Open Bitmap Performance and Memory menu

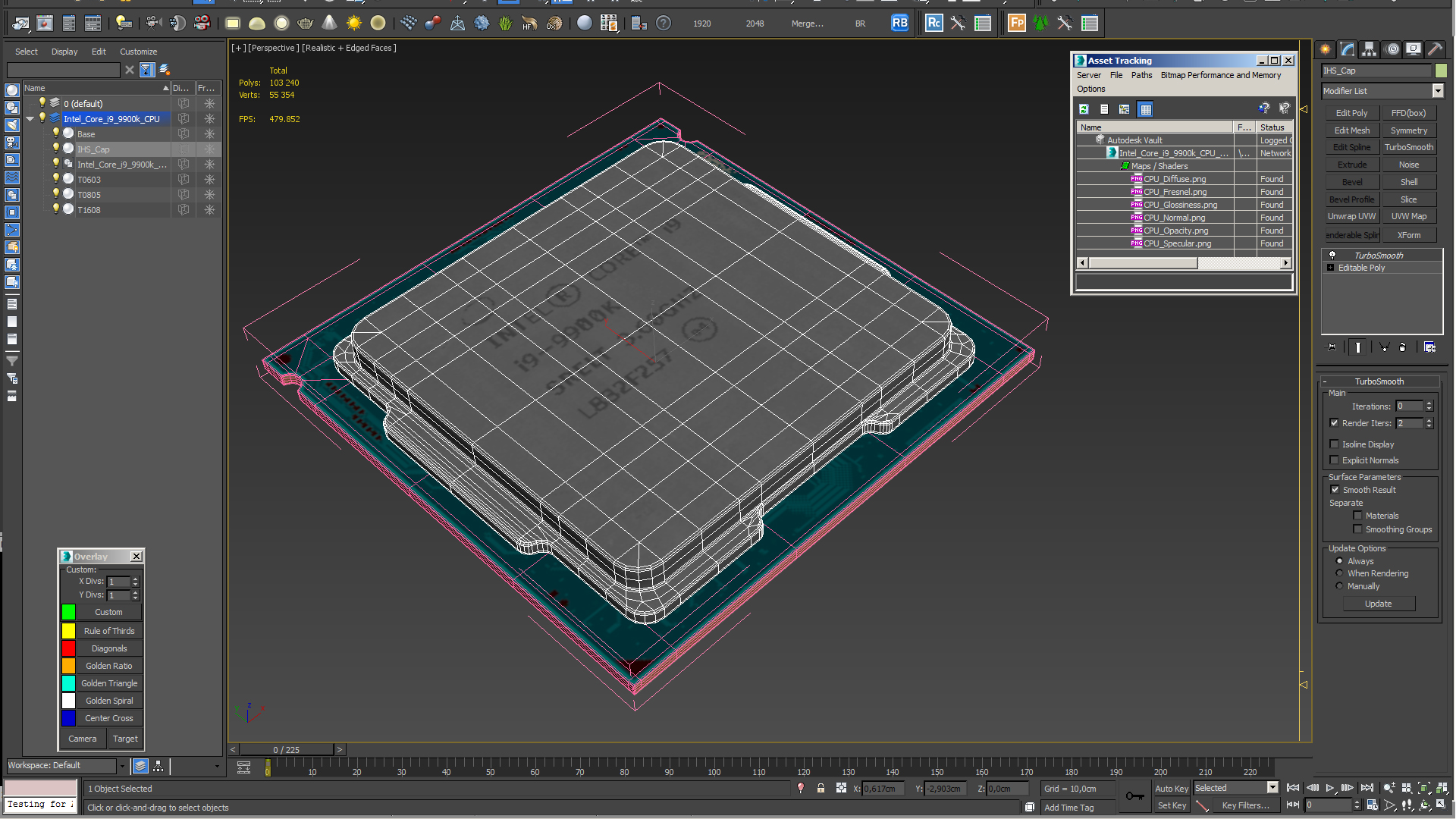(1220, 75)
